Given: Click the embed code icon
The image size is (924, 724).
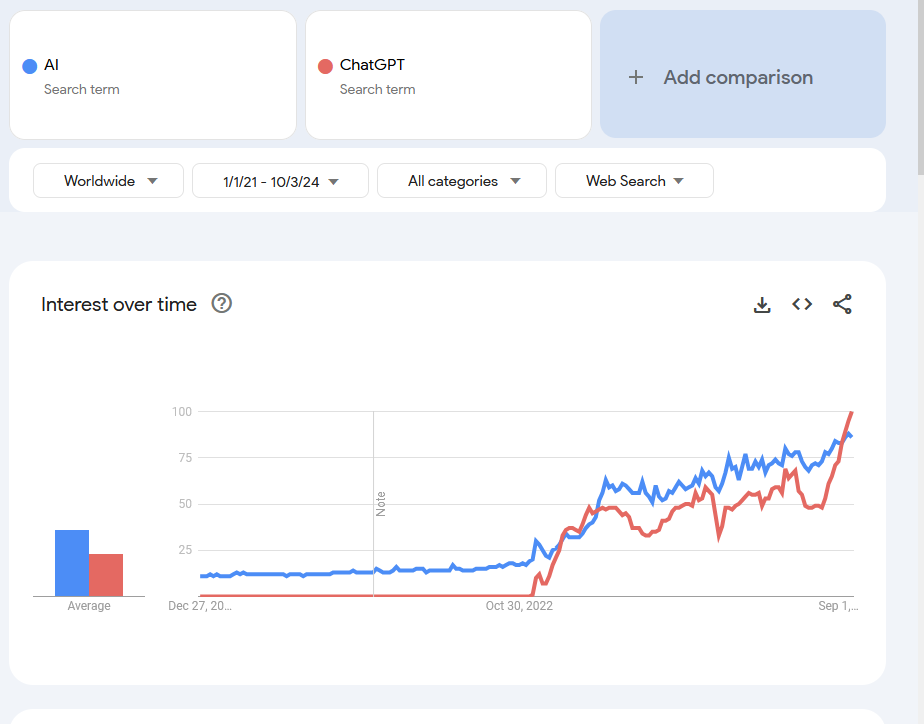Looking at the screenshot, I should [802, 305].
